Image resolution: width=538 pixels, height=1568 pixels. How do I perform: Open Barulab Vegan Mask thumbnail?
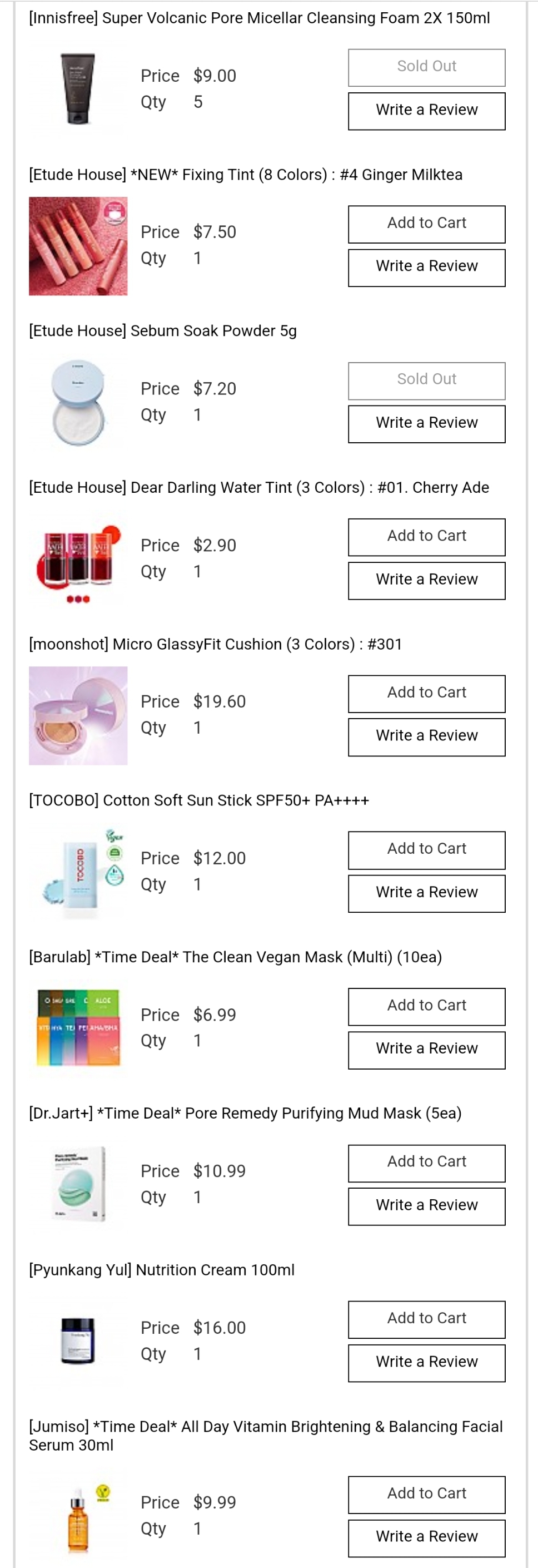78,1028
